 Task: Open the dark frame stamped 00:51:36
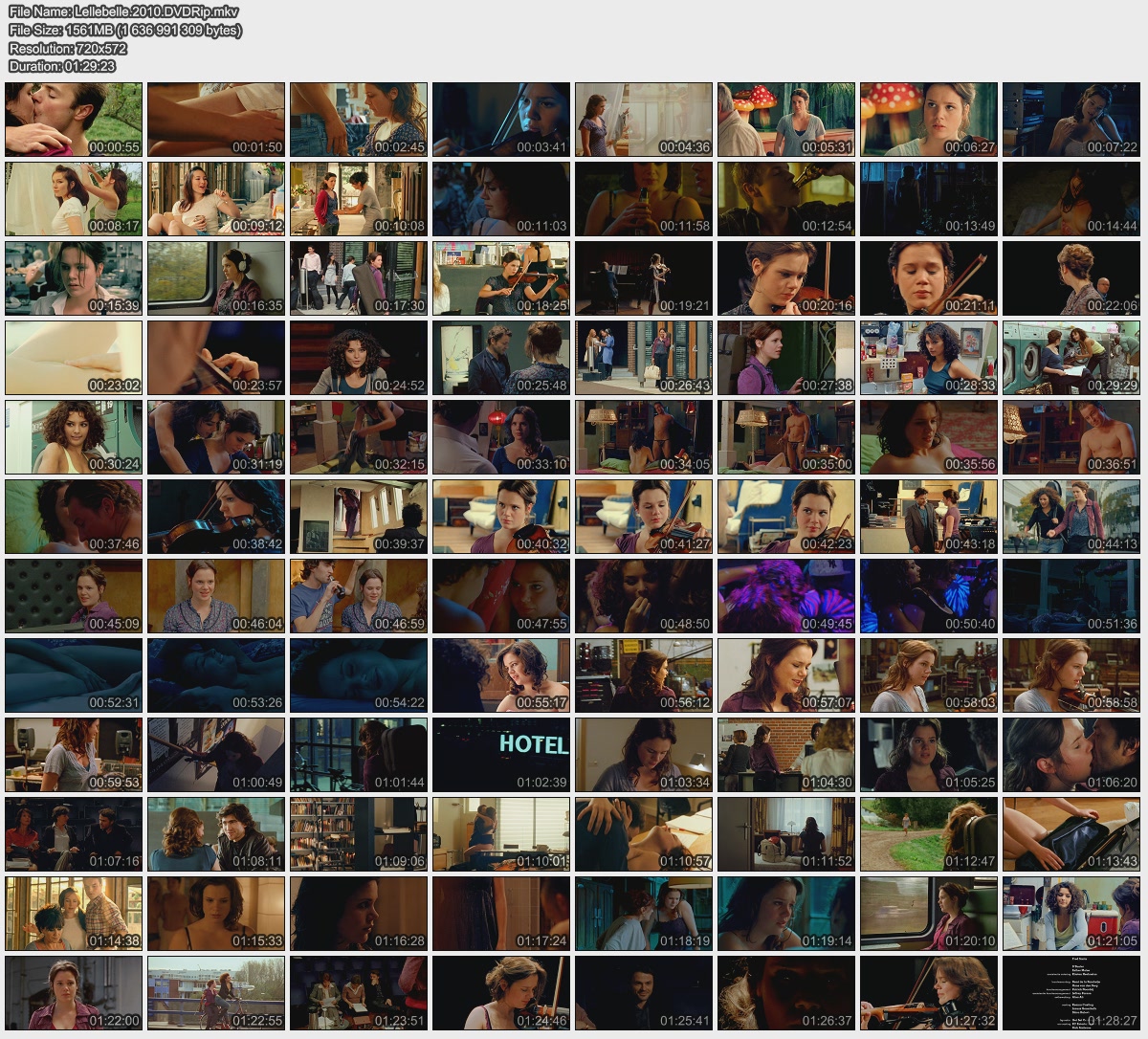[1071, 596]
